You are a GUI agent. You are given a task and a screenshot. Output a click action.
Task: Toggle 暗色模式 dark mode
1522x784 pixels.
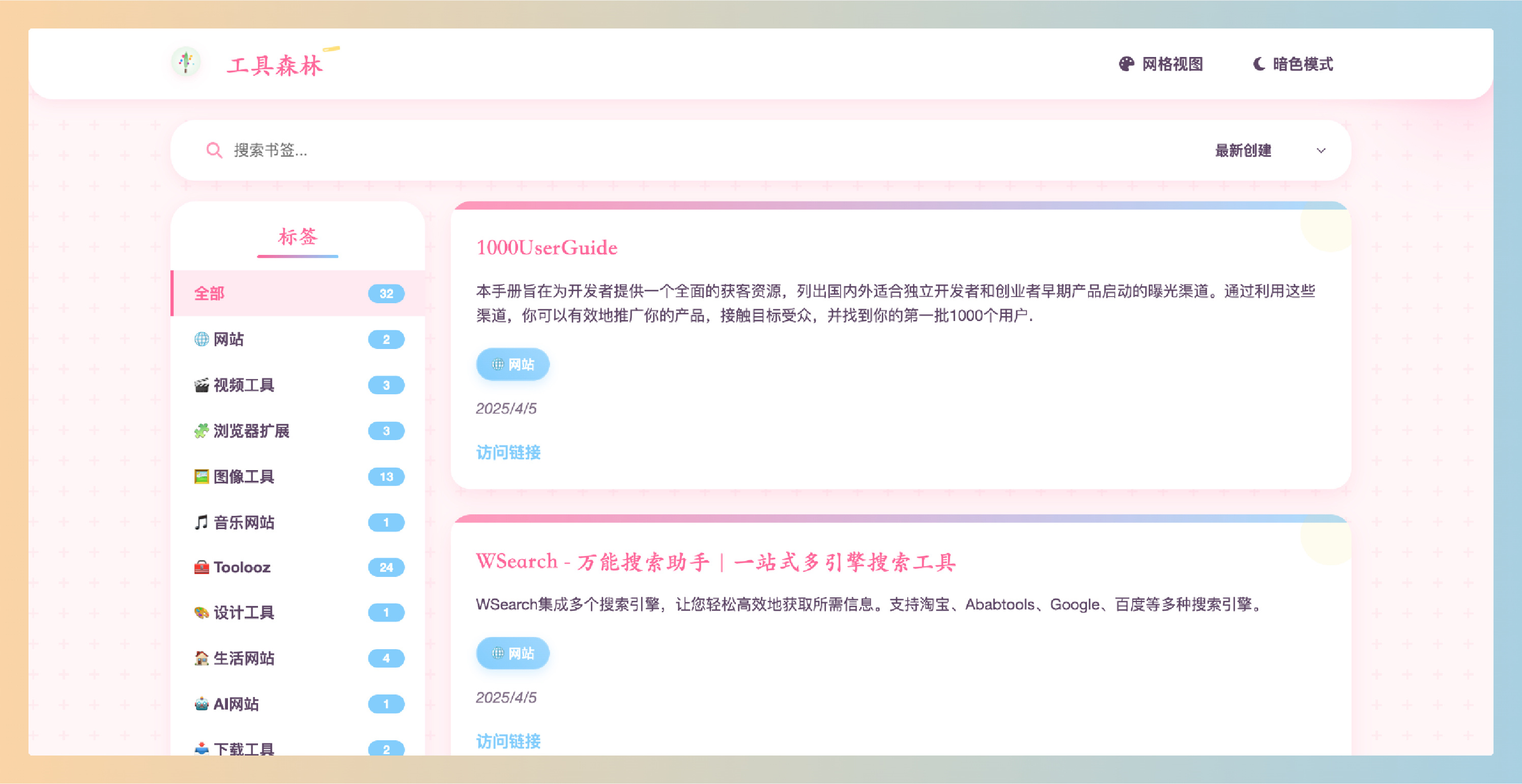[1302, 64]
